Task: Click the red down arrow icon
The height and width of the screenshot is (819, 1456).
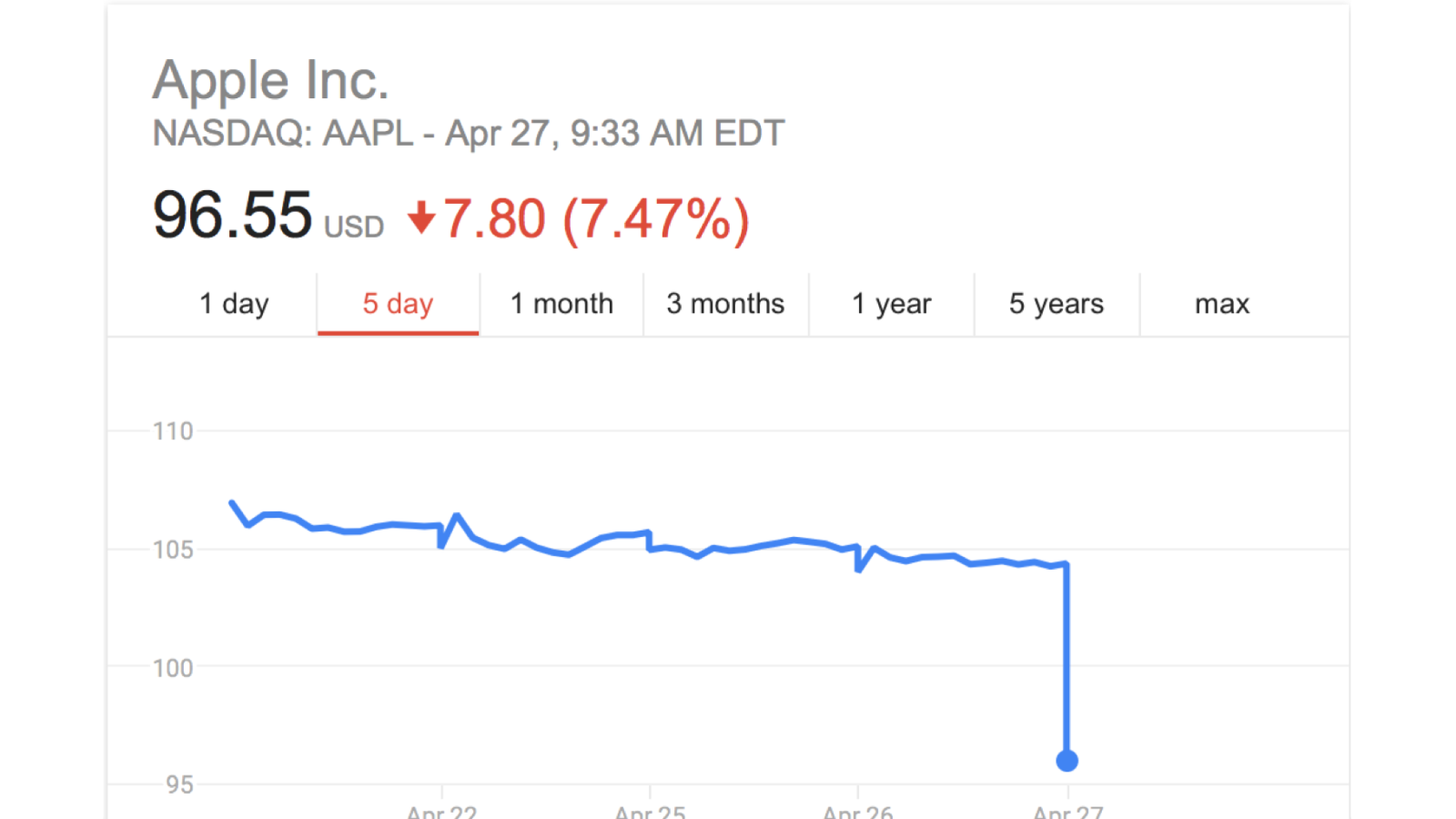Action: (421, 218)
